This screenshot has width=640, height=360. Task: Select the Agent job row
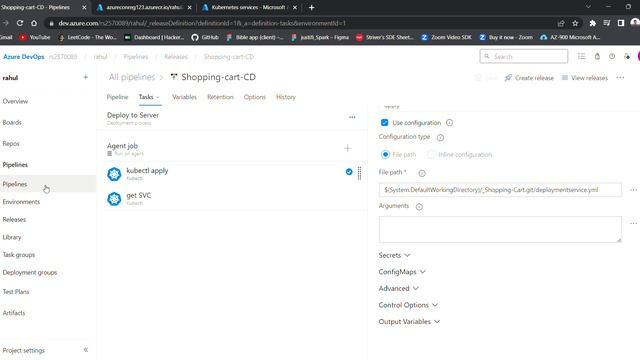(232, 149)
